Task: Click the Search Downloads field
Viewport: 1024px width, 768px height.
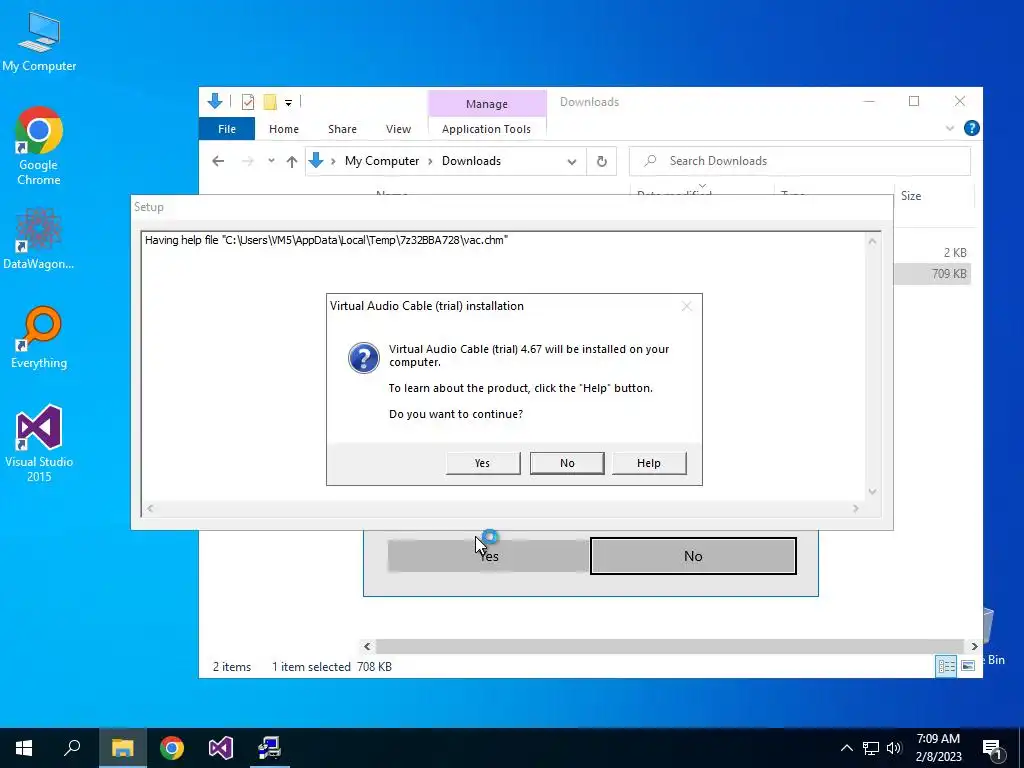Action: click(x=799, y=161)
